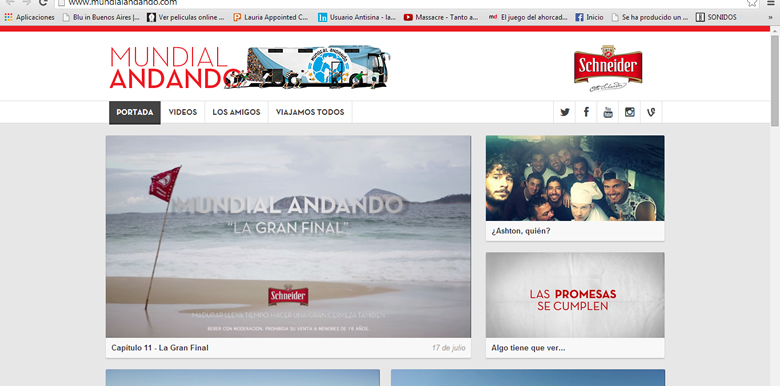Screen dimensions: 780x386
Task: Open the Vine social icon
Action: point(651,112)
